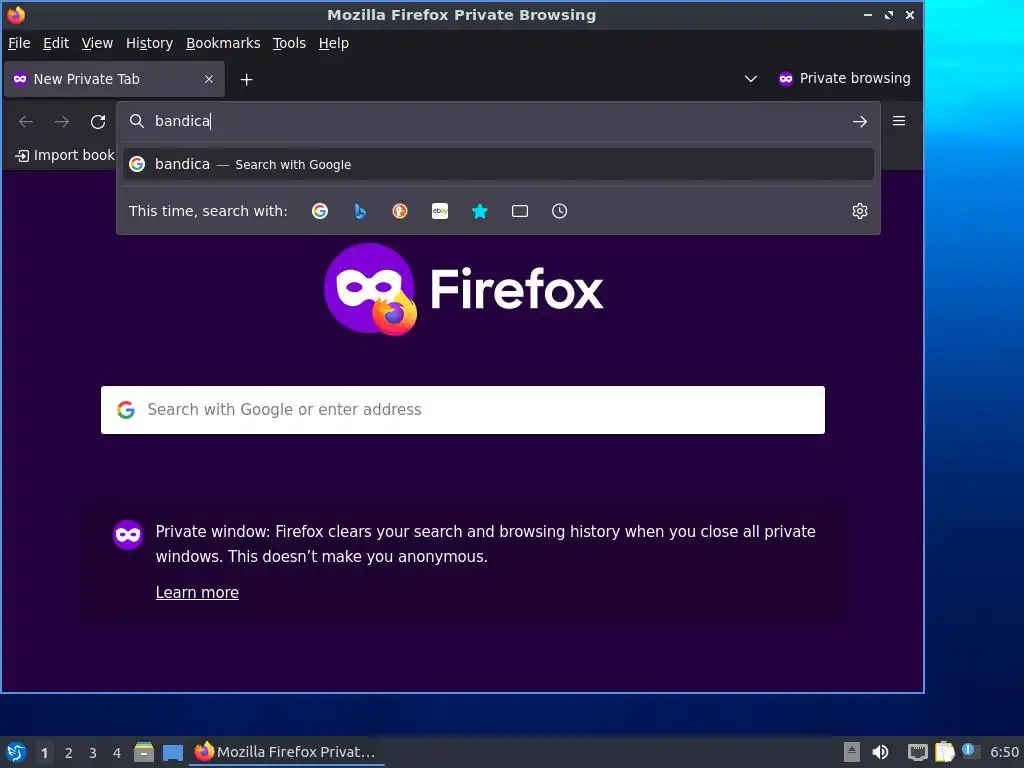Open a new tab with plus button
The width and height of the screenshot is (1024, 768).
(x=246, y=80)
